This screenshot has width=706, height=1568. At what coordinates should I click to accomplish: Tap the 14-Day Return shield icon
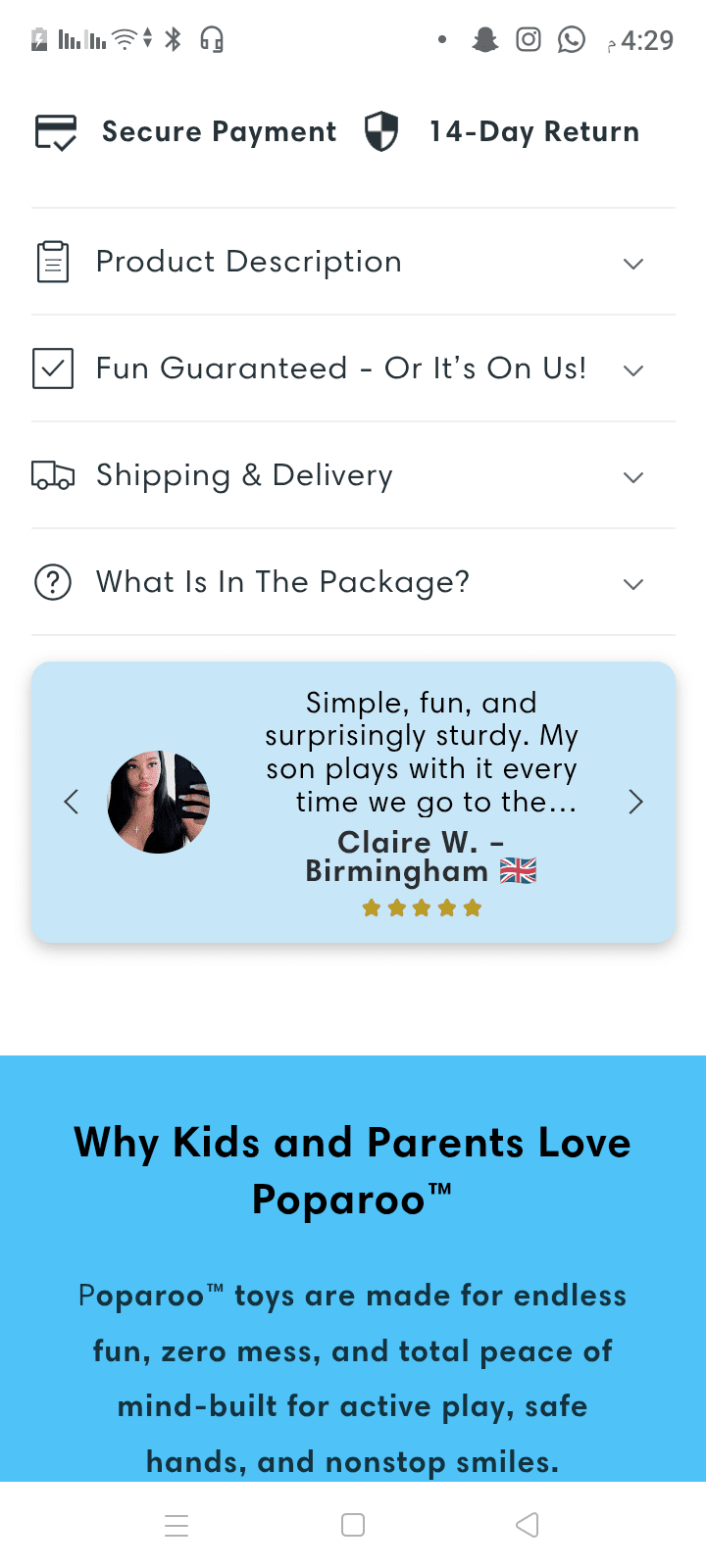pyautogui.click(x=381, y=131)
